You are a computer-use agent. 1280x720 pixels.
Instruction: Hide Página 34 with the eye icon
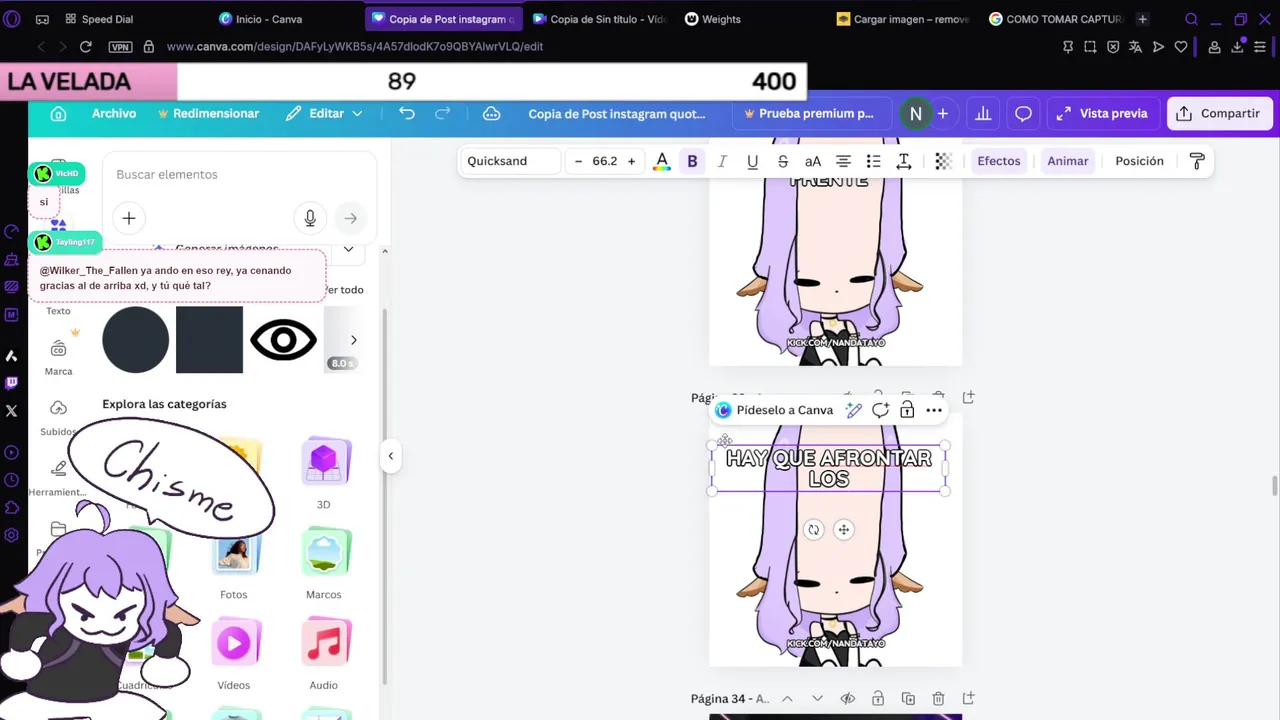pyautogui.click(x=847, y=699)
